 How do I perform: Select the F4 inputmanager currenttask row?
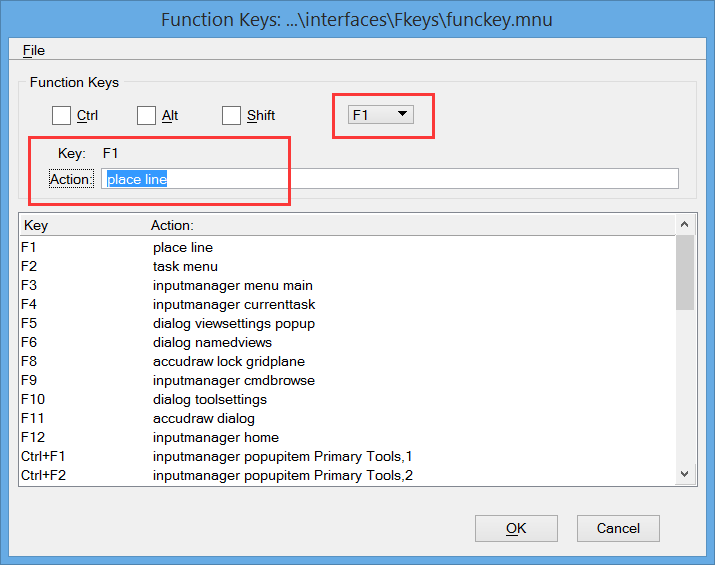(347, 304)
